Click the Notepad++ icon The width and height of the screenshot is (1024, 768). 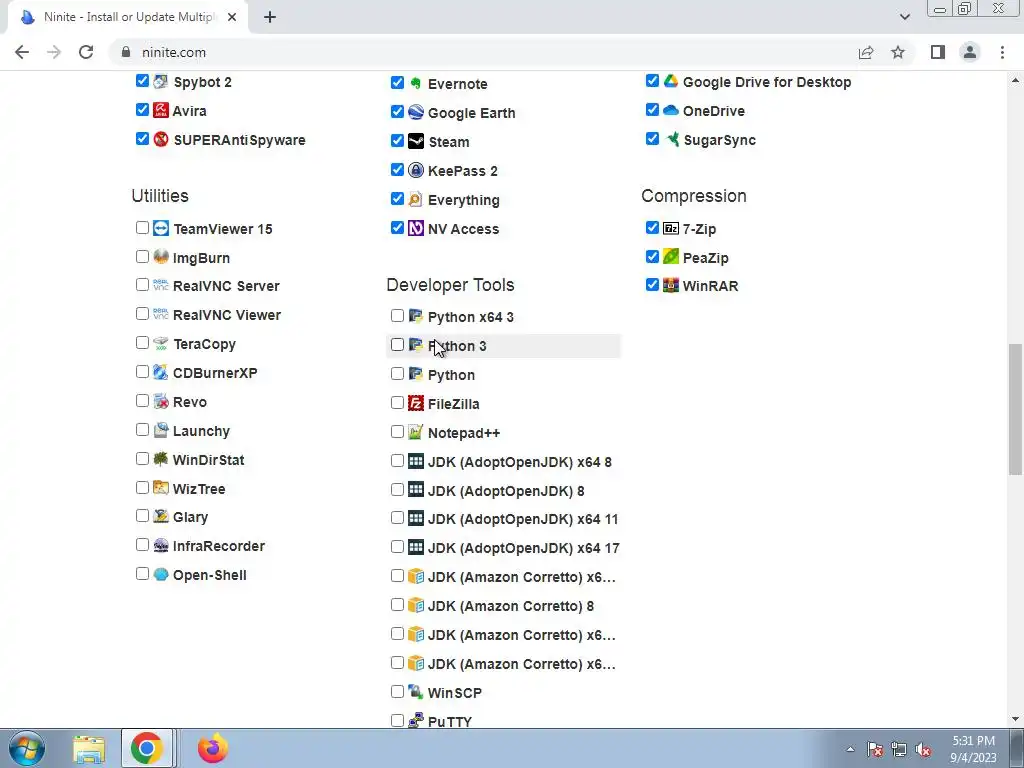tap(416, 432)
